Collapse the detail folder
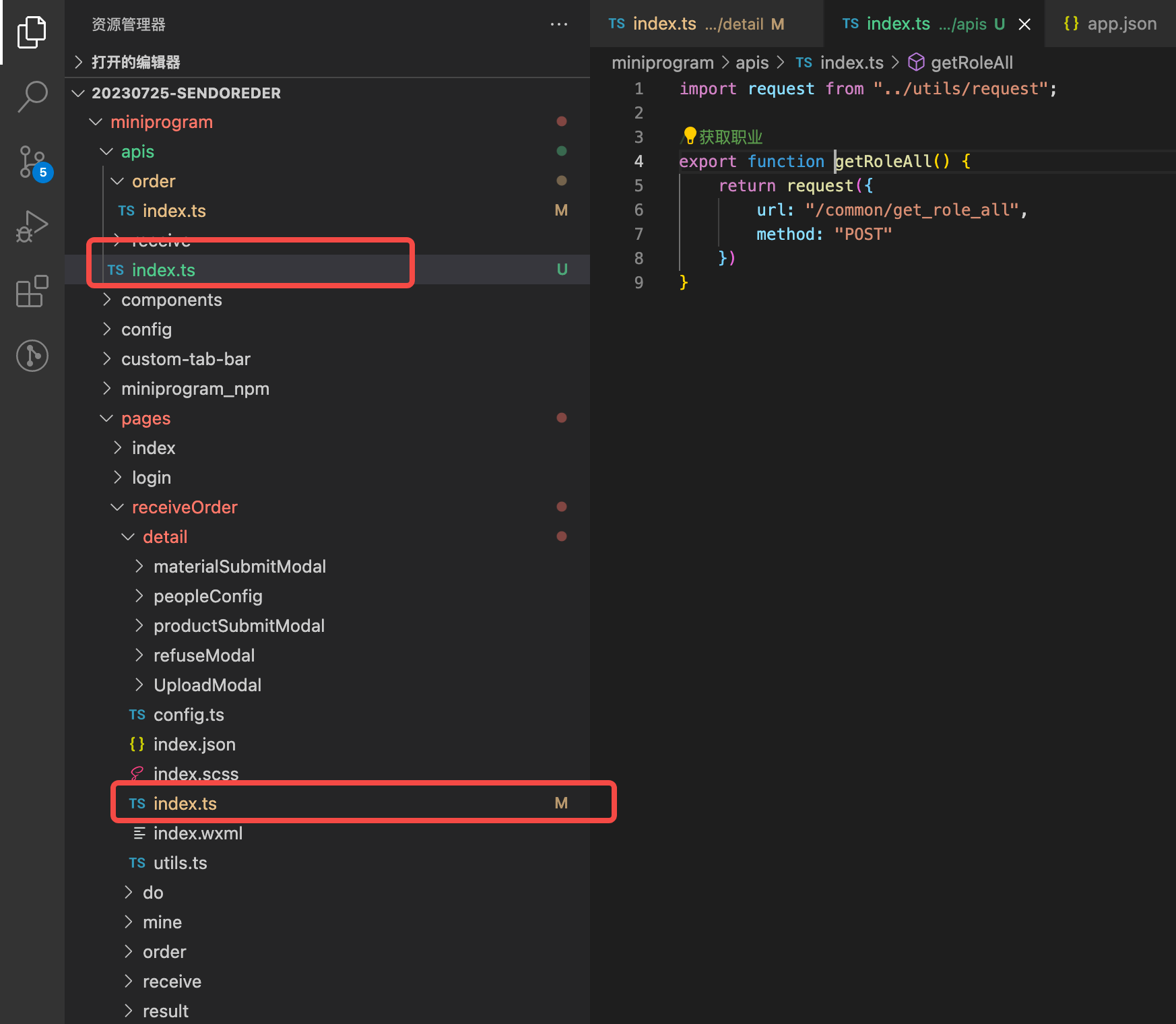Image resolution: width=1176 pixels, height=1024 pixels. click(327, 537)
